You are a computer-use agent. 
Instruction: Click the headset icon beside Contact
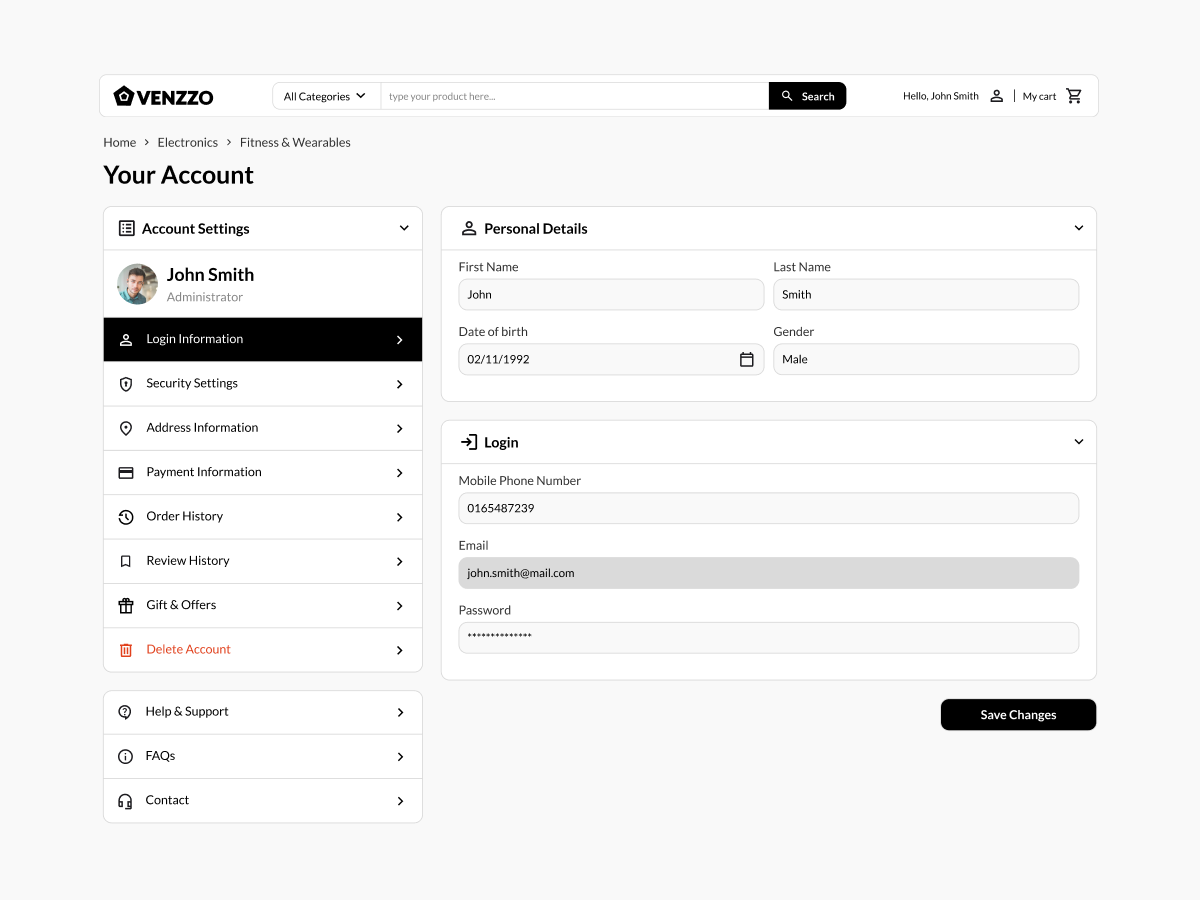point(125,801)
